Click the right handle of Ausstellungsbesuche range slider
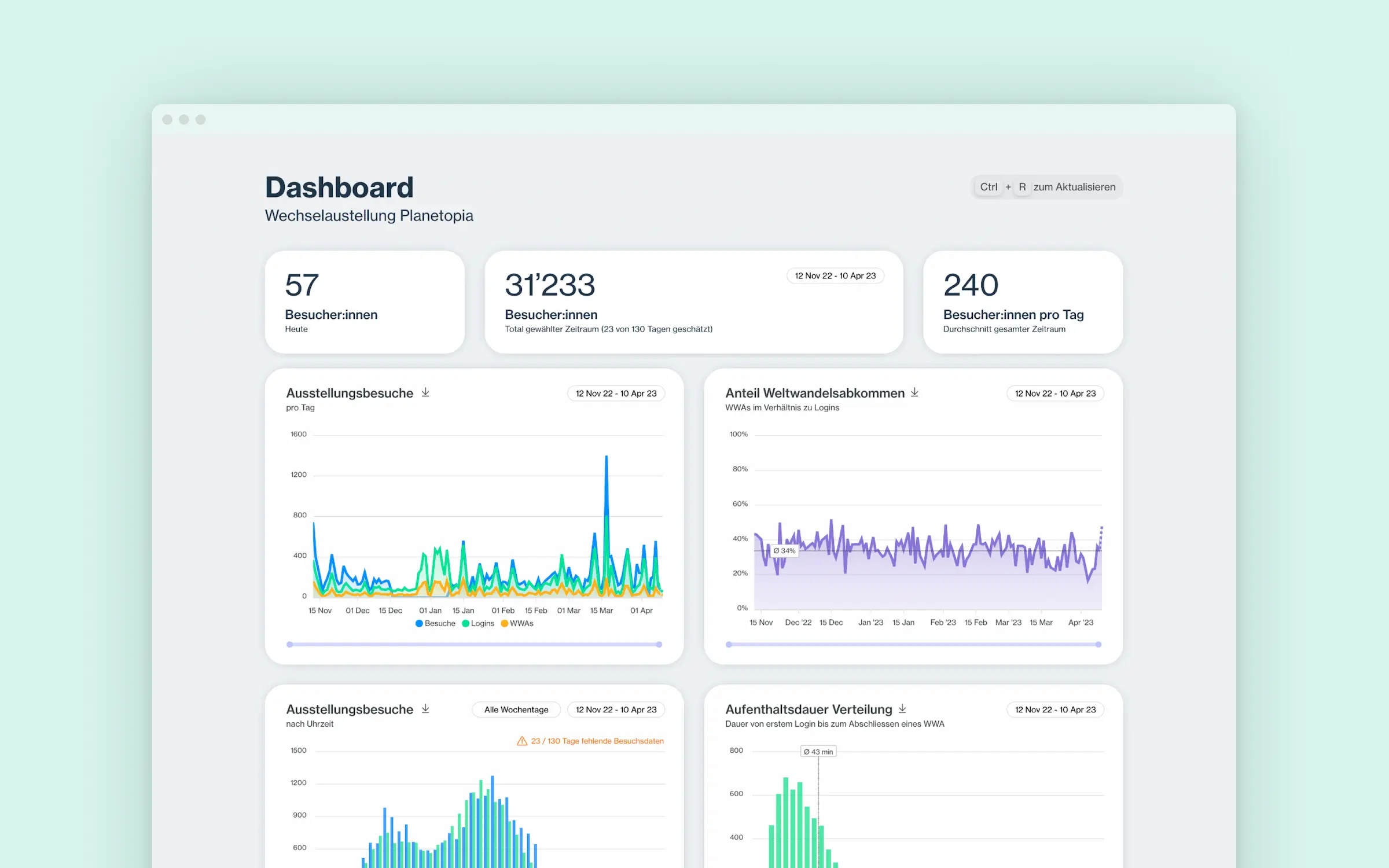Image resolution: width=1389 pixels, height=868 pixels. (x=659, y=645)
